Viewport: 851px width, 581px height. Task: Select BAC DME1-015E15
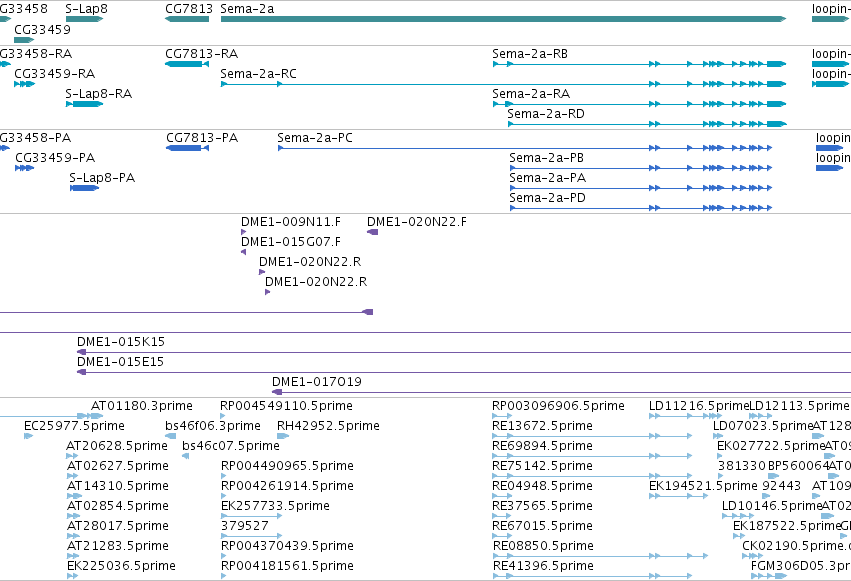464,373
